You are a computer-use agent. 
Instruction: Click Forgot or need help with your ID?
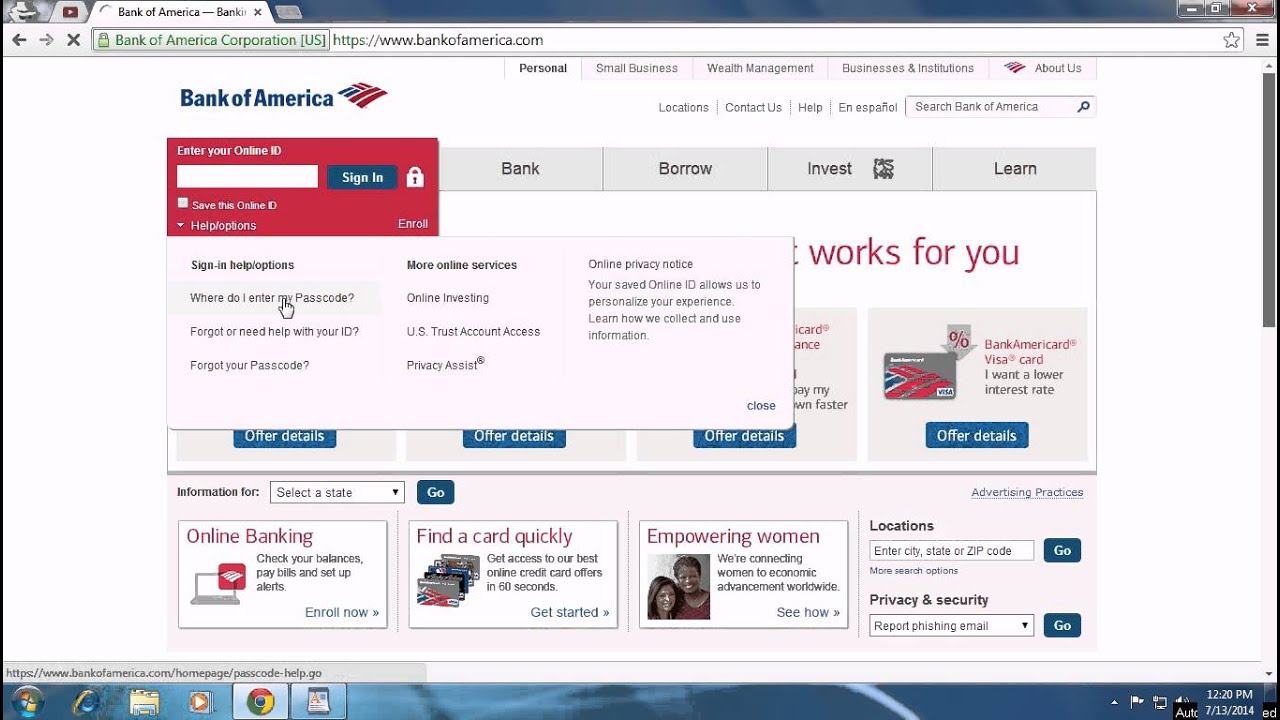click(274, 332)
